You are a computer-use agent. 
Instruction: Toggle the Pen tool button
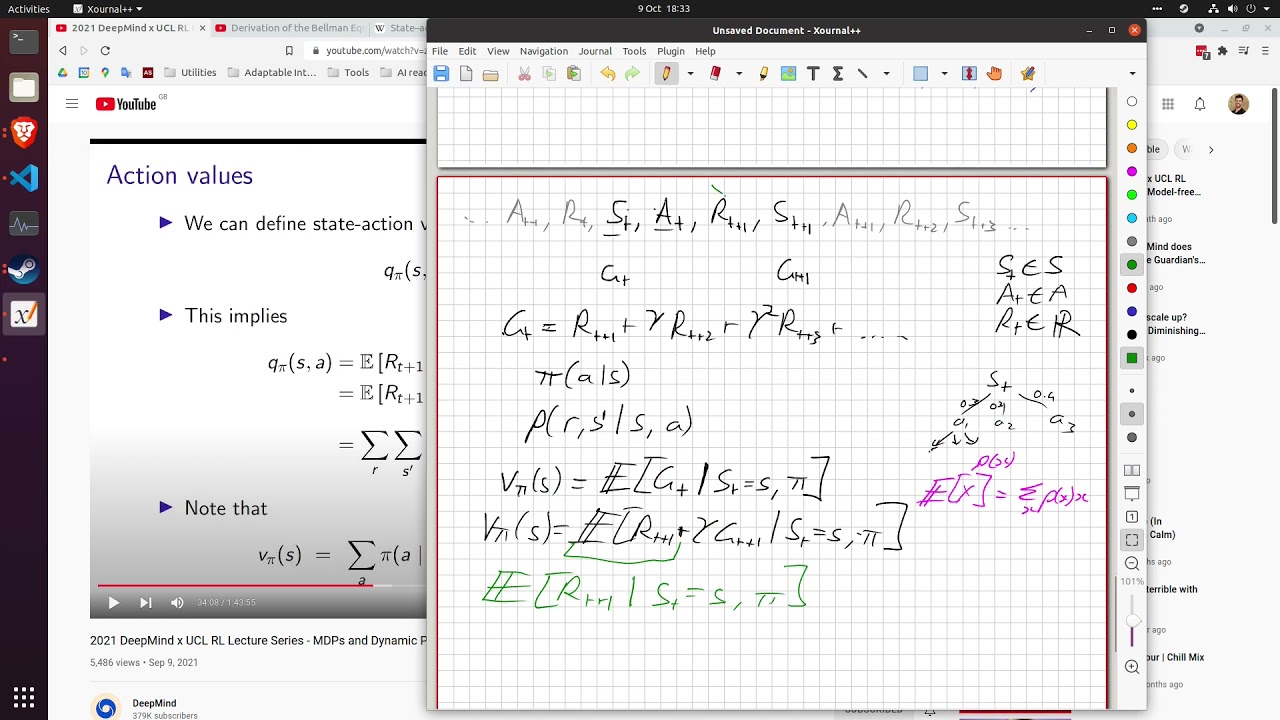pyautogui.click(x=666, y=73)
